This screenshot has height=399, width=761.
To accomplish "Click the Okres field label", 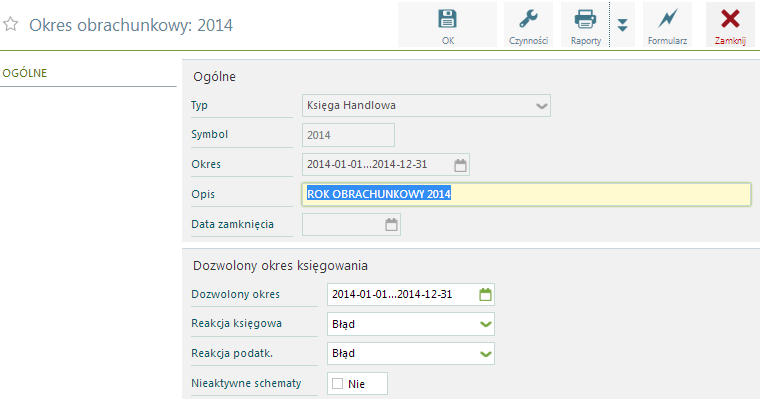I will click(206, 164).
